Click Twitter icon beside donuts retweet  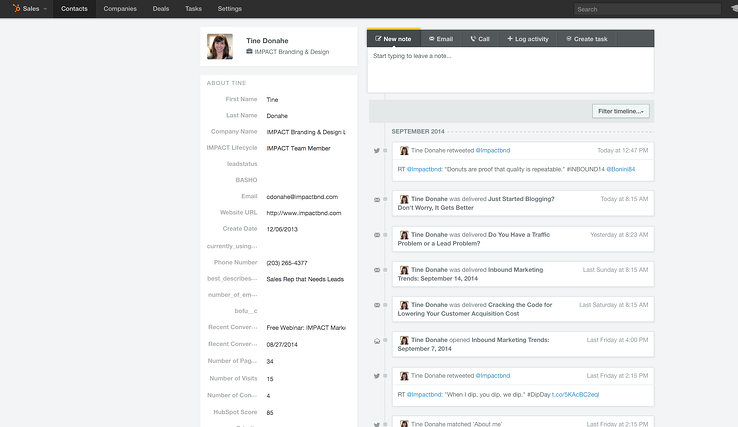click(377, 151)
